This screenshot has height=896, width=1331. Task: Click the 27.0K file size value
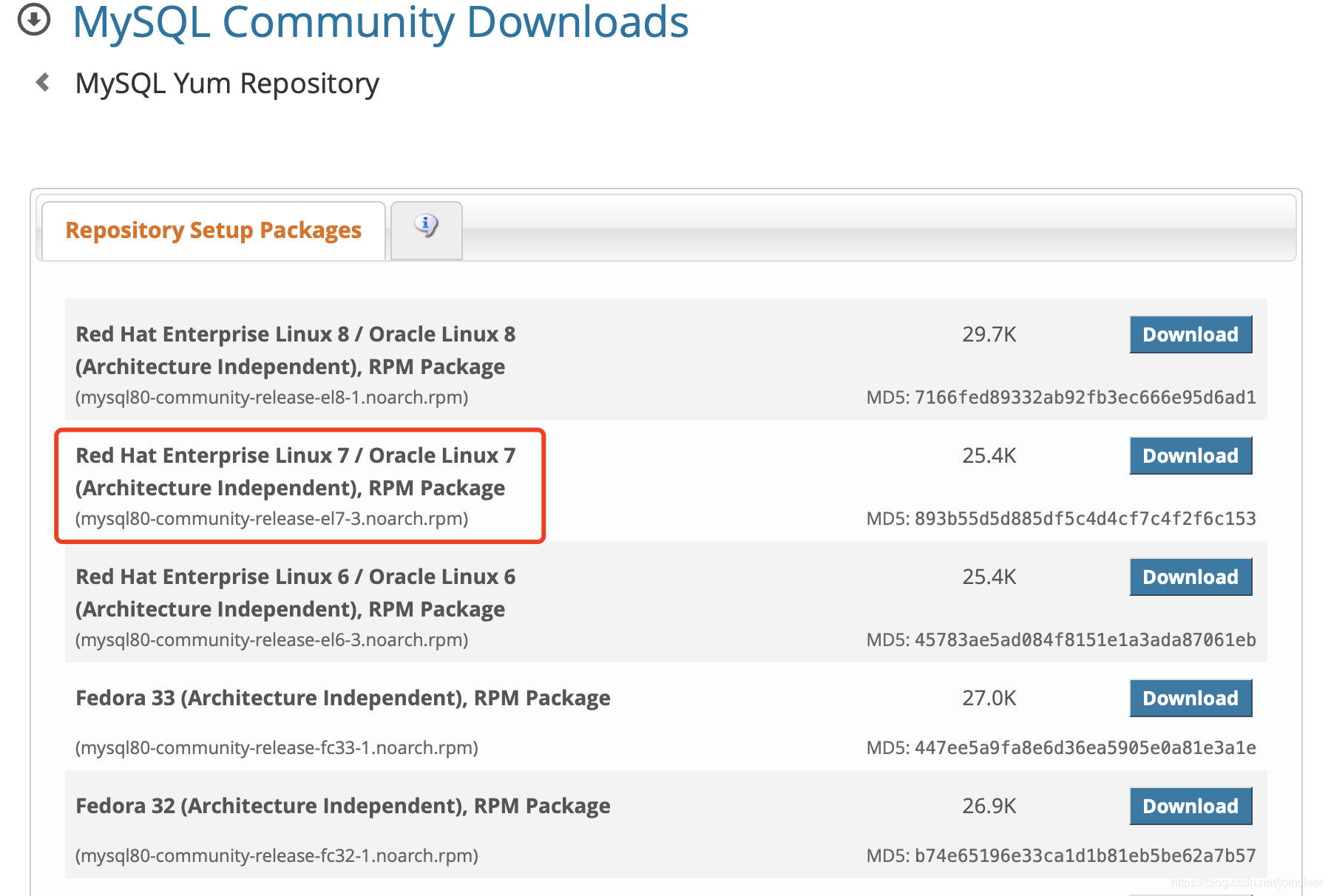[x=989, y=698]
